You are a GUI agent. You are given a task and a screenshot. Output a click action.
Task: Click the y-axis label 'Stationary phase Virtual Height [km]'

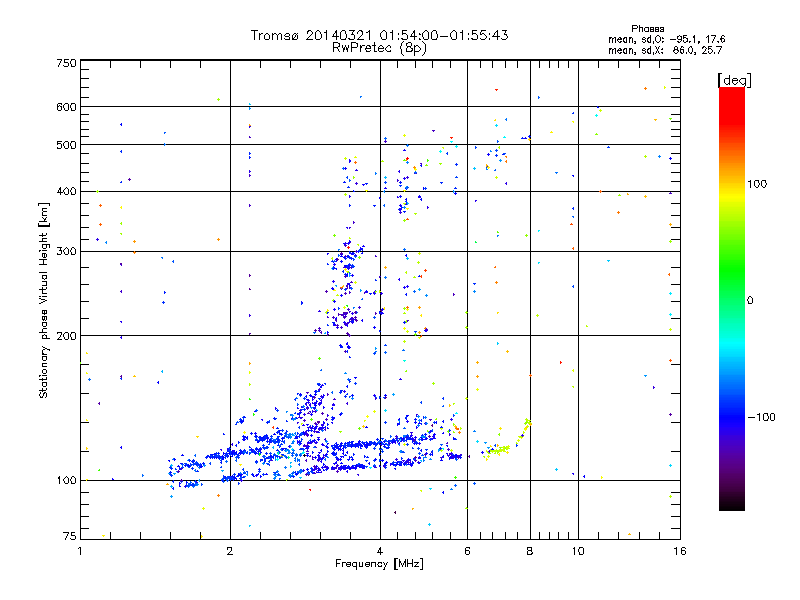(43, 300)
